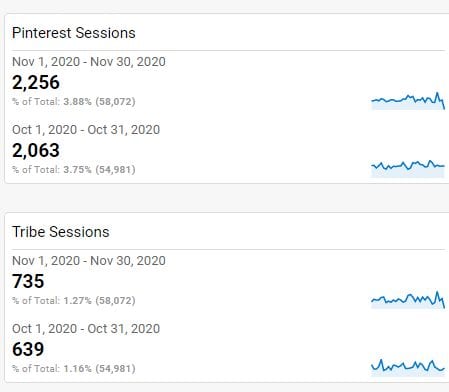Click the 1.16% of Total text
This screenshot has width=449, height=392.
74,368
